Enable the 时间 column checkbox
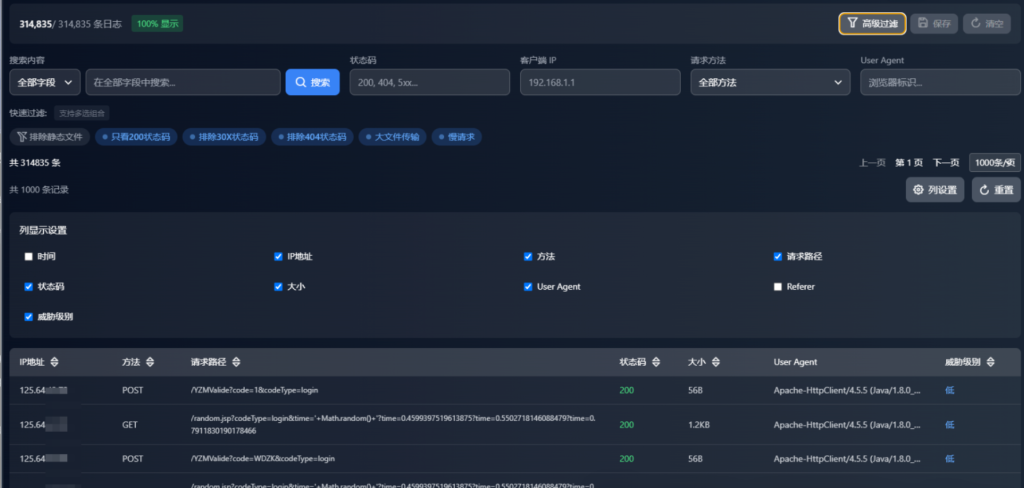The width and height of the screenshot is (1024, 488). click(29, 257)
